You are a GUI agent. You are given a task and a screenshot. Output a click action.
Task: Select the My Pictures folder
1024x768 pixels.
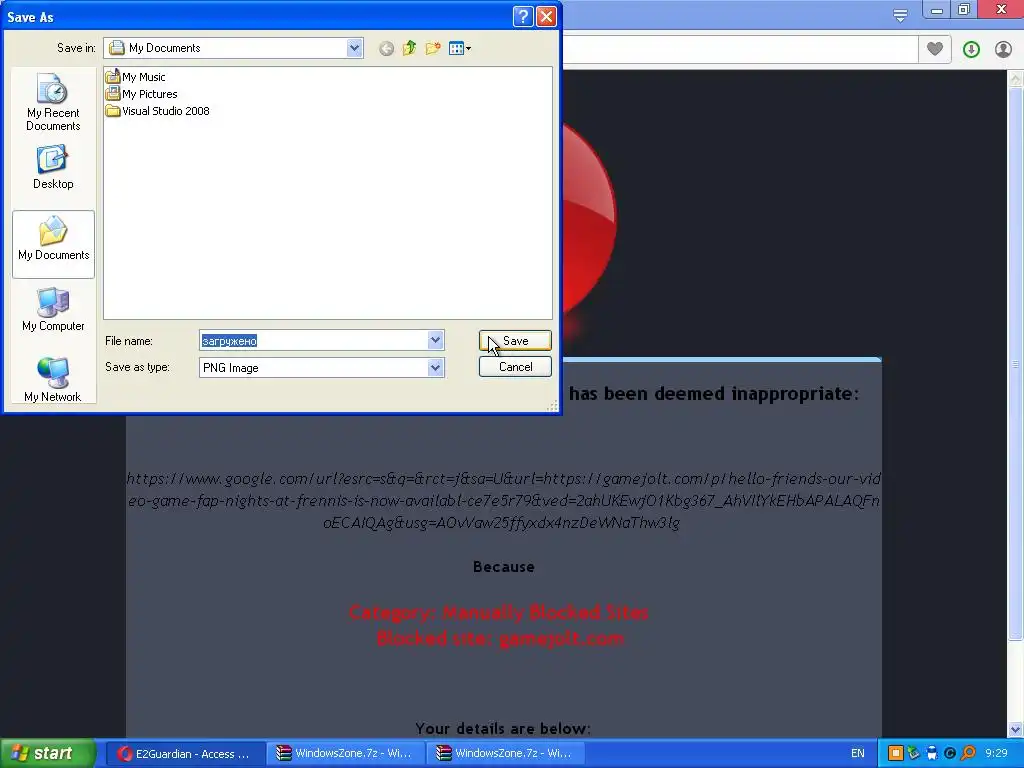click(142, 94)
